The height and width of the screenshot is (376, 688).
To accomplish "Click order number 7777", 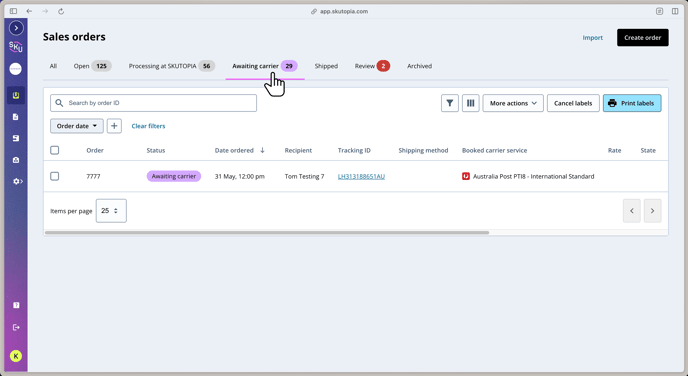I will 93,176.
